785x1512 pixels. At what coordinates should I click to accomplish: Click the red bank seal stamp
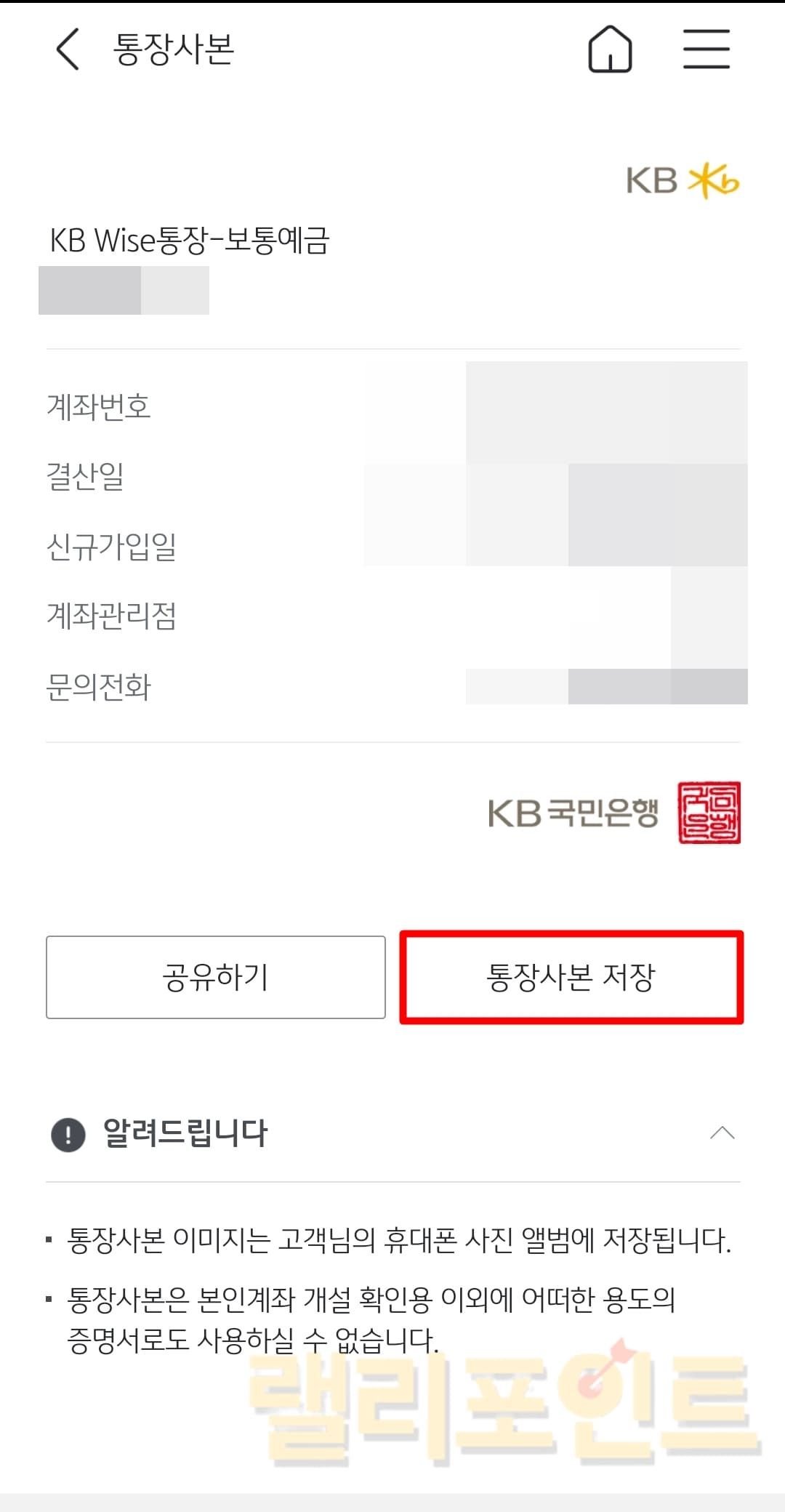click(x=709, y=813)
